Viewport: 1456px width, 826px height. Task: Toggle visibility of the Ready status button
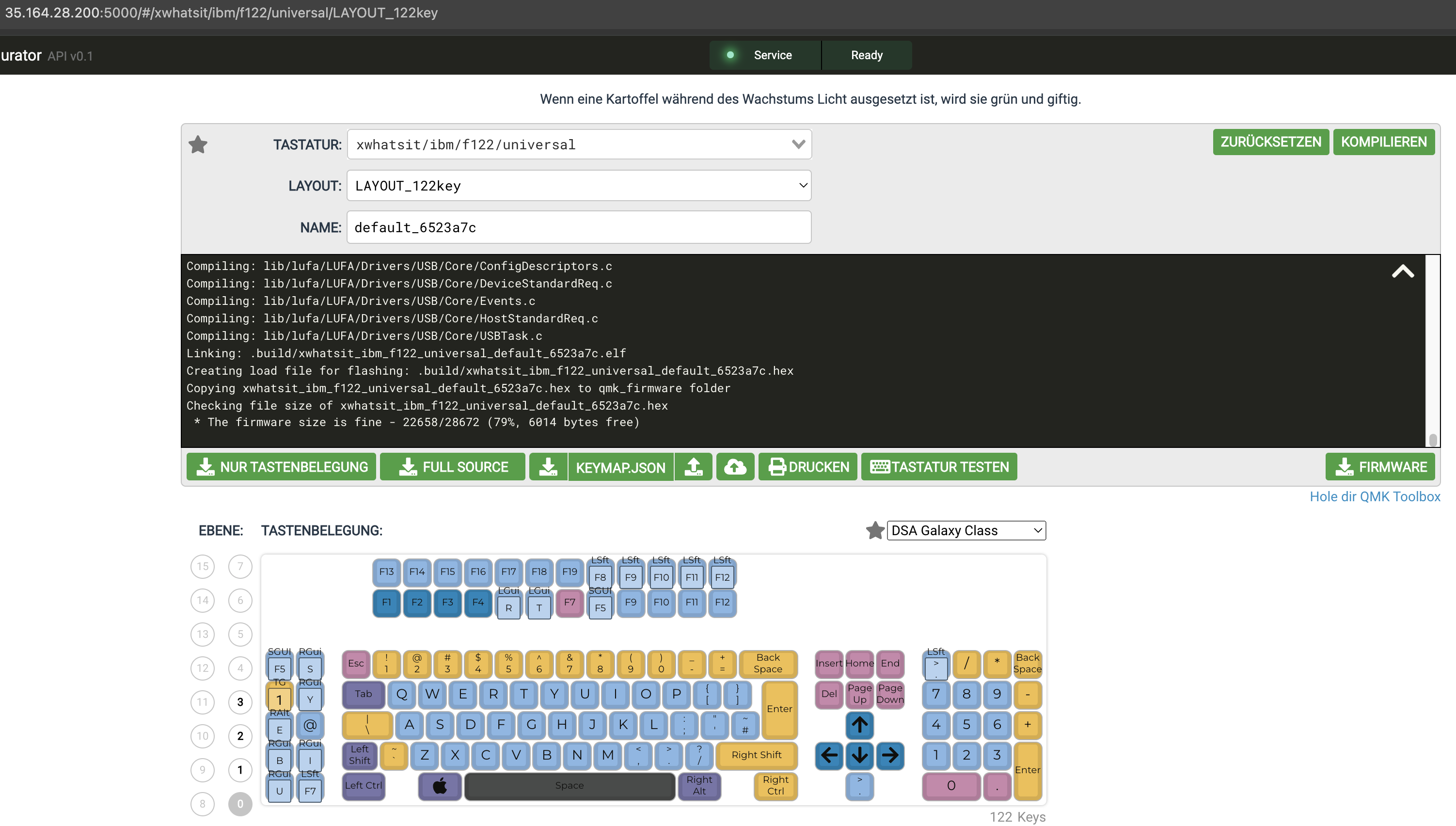[x=866, y=55]
